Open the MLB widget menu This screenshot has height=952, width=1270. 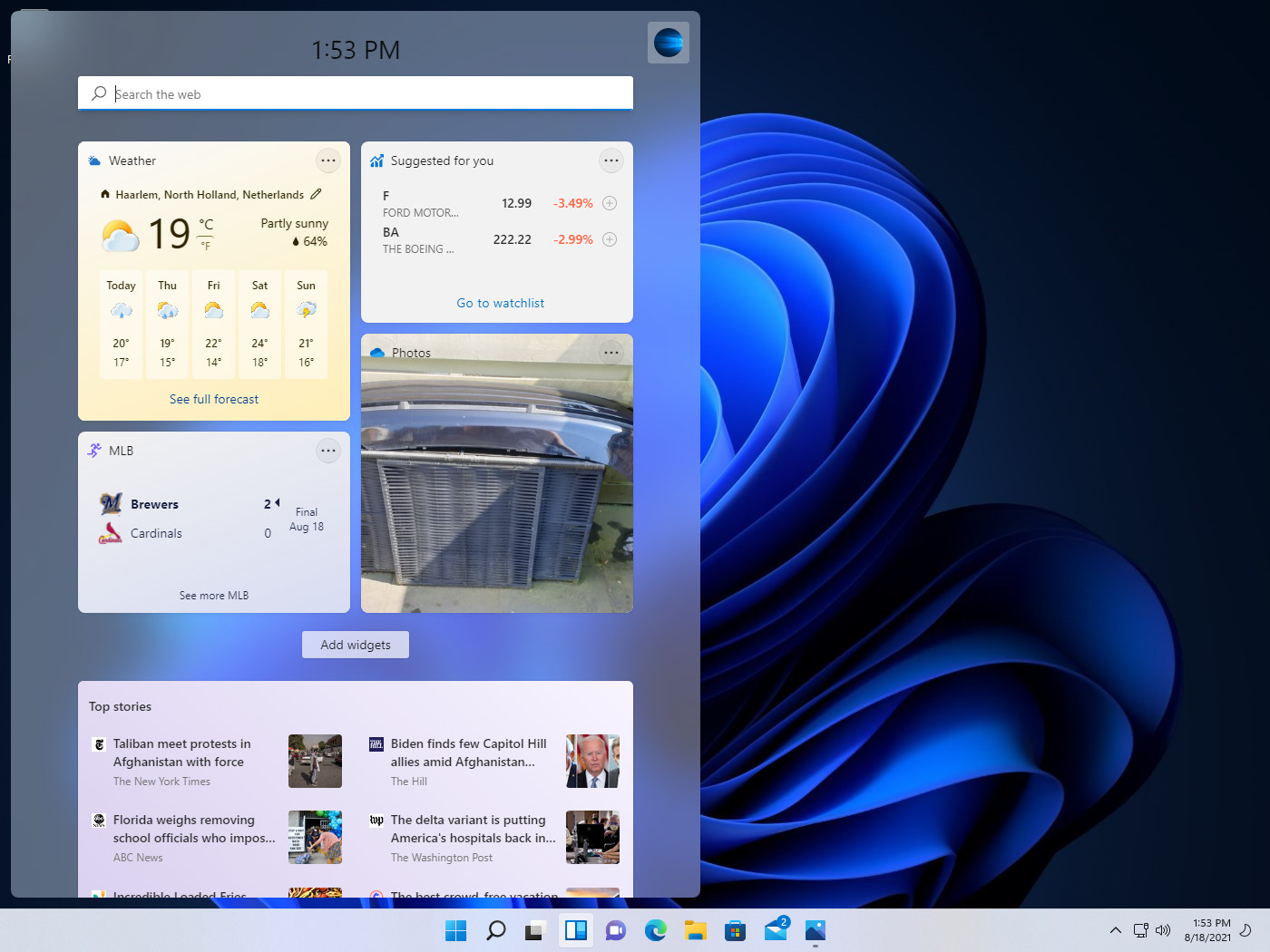(328, 451)
